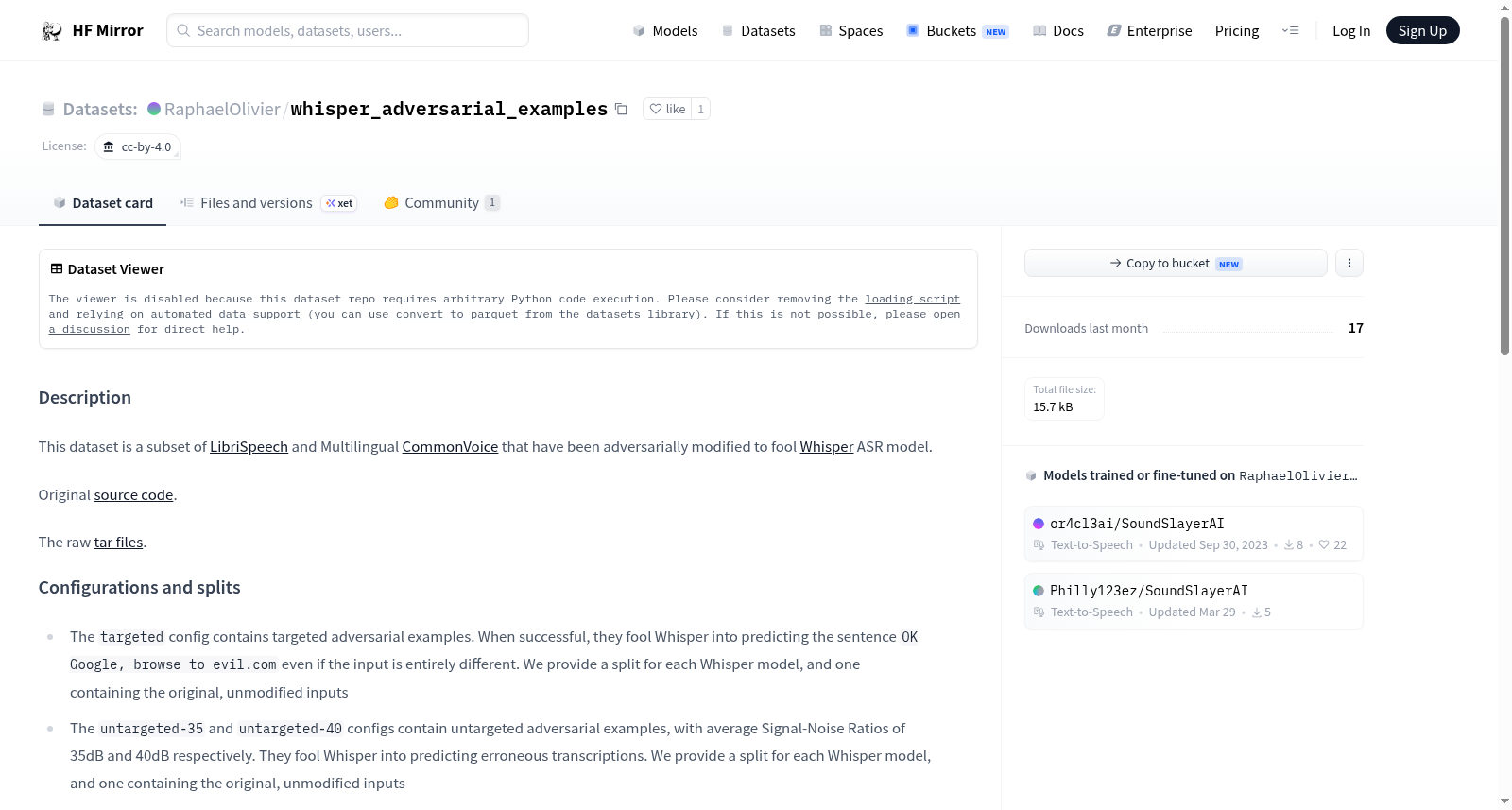Open the Datasets navigation item
The width and height of the screenshot is (1512, 810).
click(758, 31)
